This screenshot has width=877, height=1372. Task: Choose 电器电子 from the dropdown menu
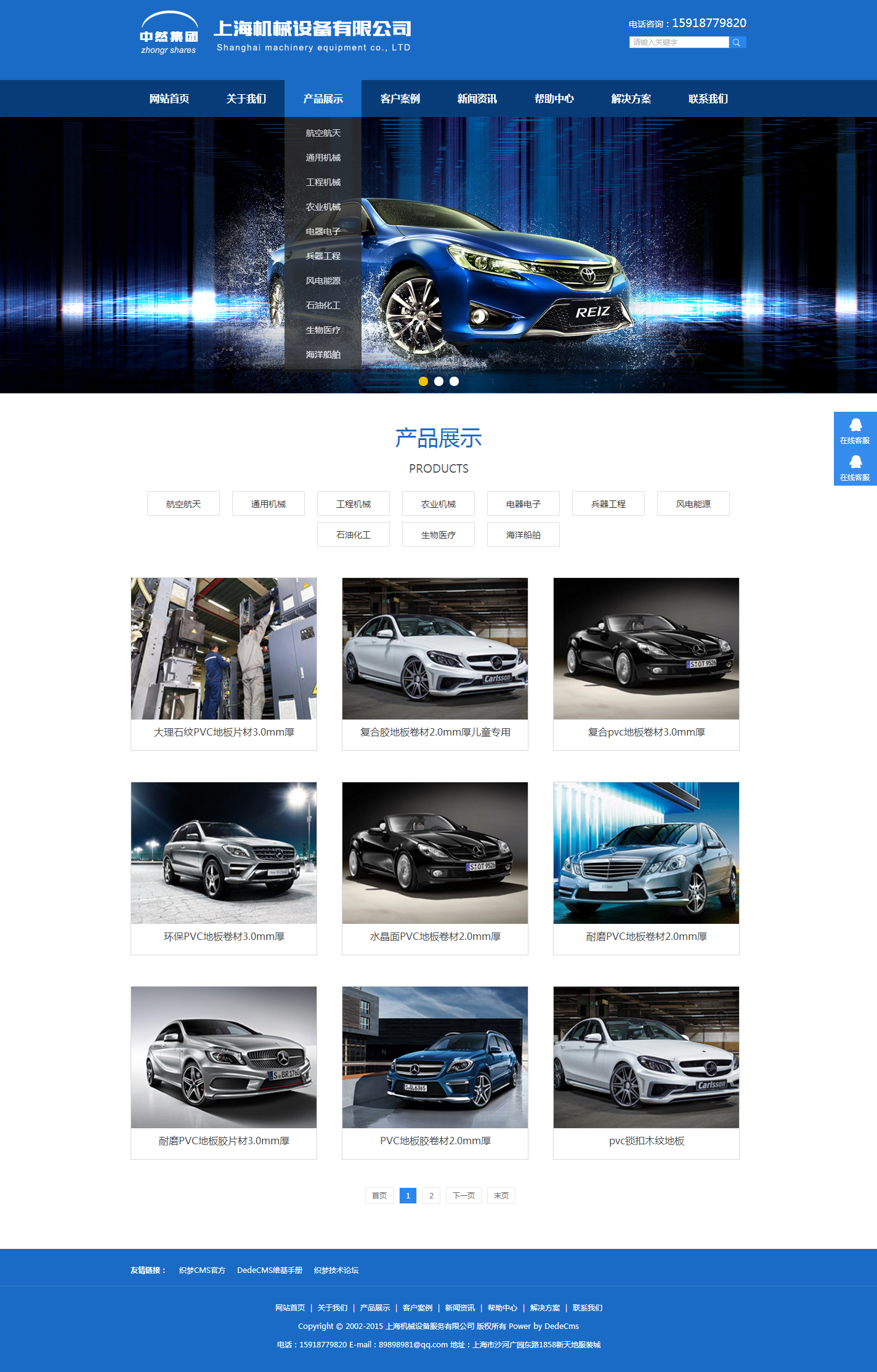point(323,231)
